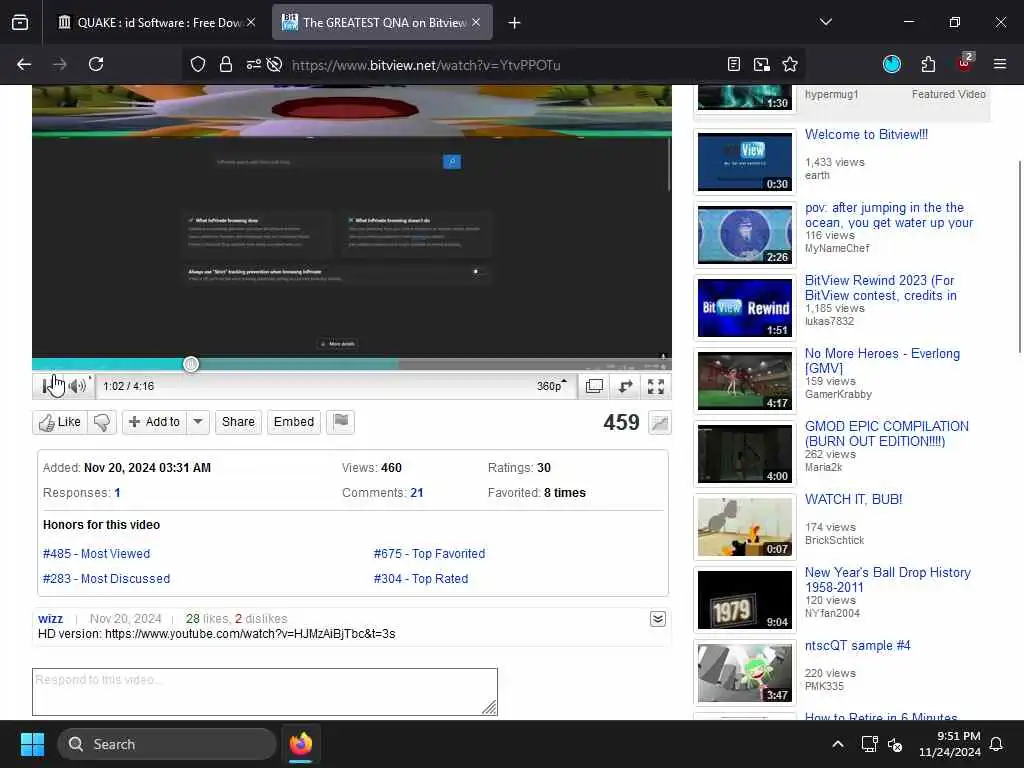1024x768 pixels.
Task: Open the blue circular extension icon
Action: pyautogui.click(x=891, y=64)
